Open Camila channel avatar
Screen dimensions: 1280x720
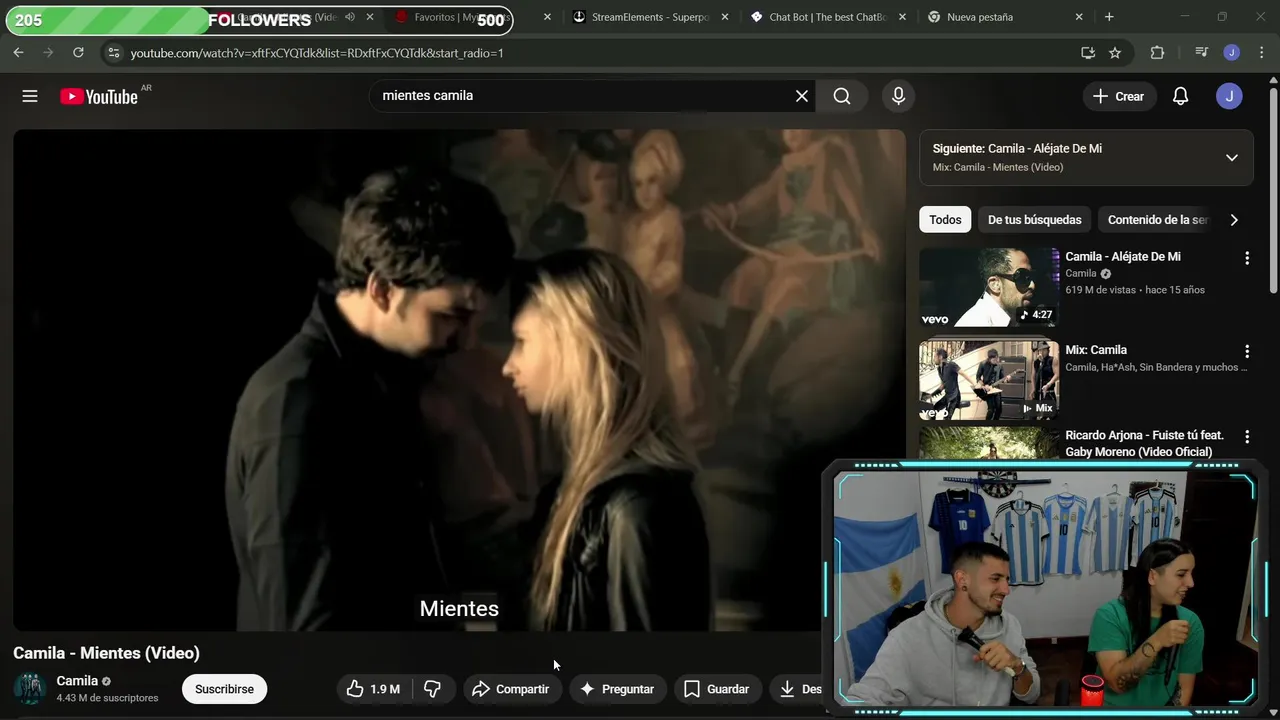(29, 689)
